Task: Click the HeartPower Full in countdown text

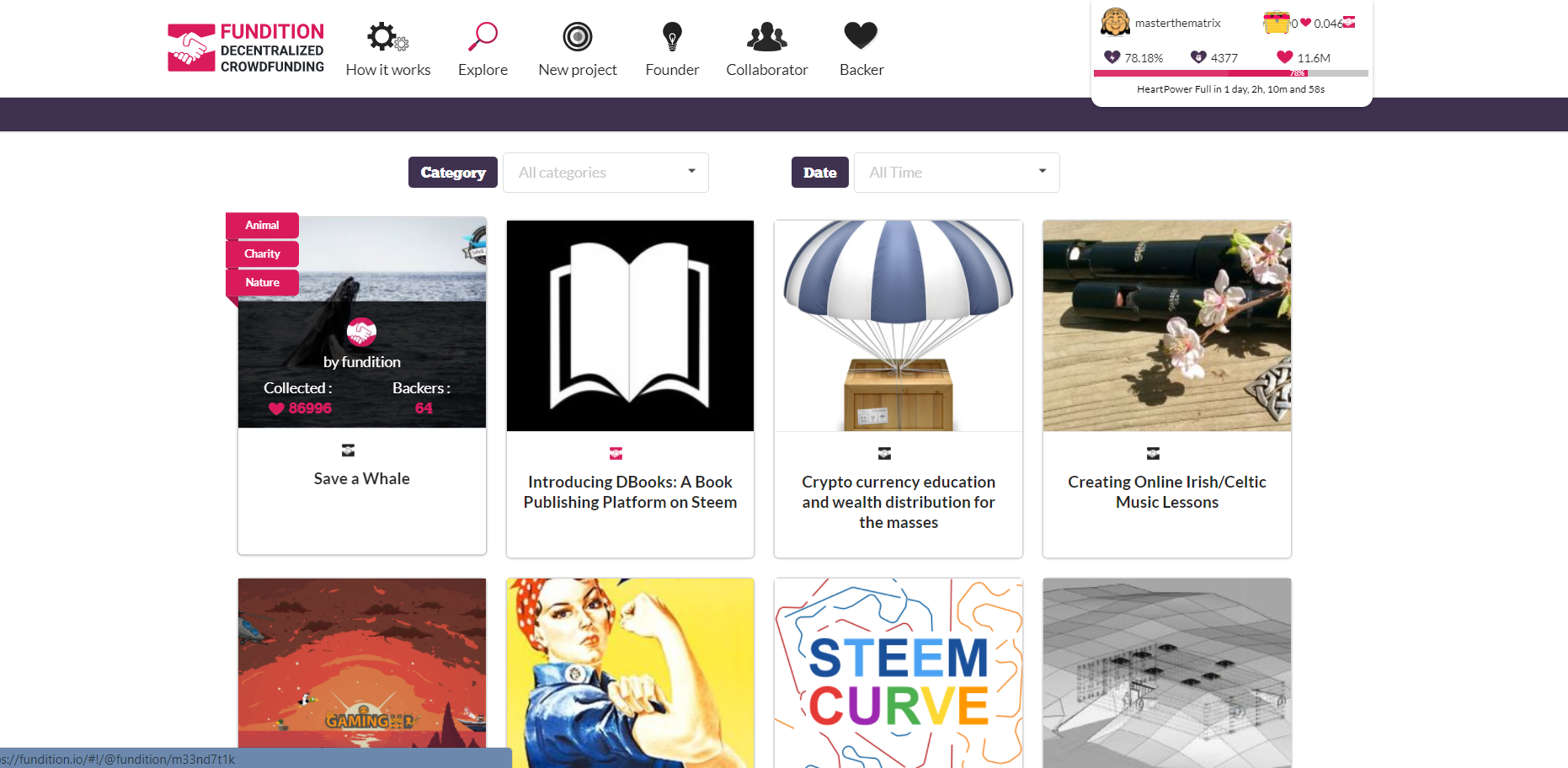Action: coord(1231,89)
